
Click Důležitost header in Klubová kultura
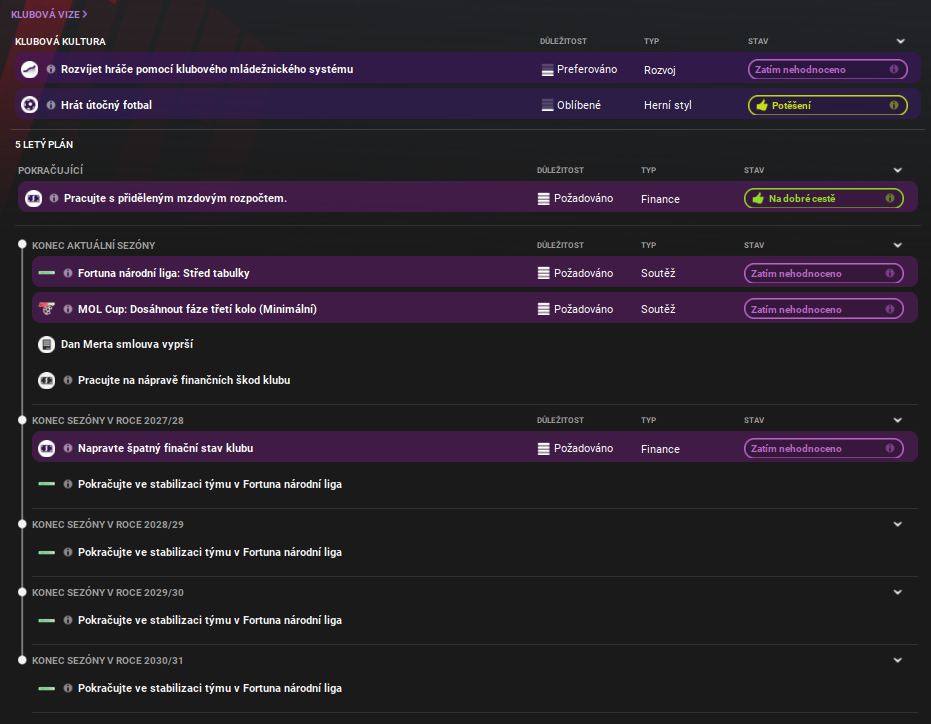click(563, 42)
